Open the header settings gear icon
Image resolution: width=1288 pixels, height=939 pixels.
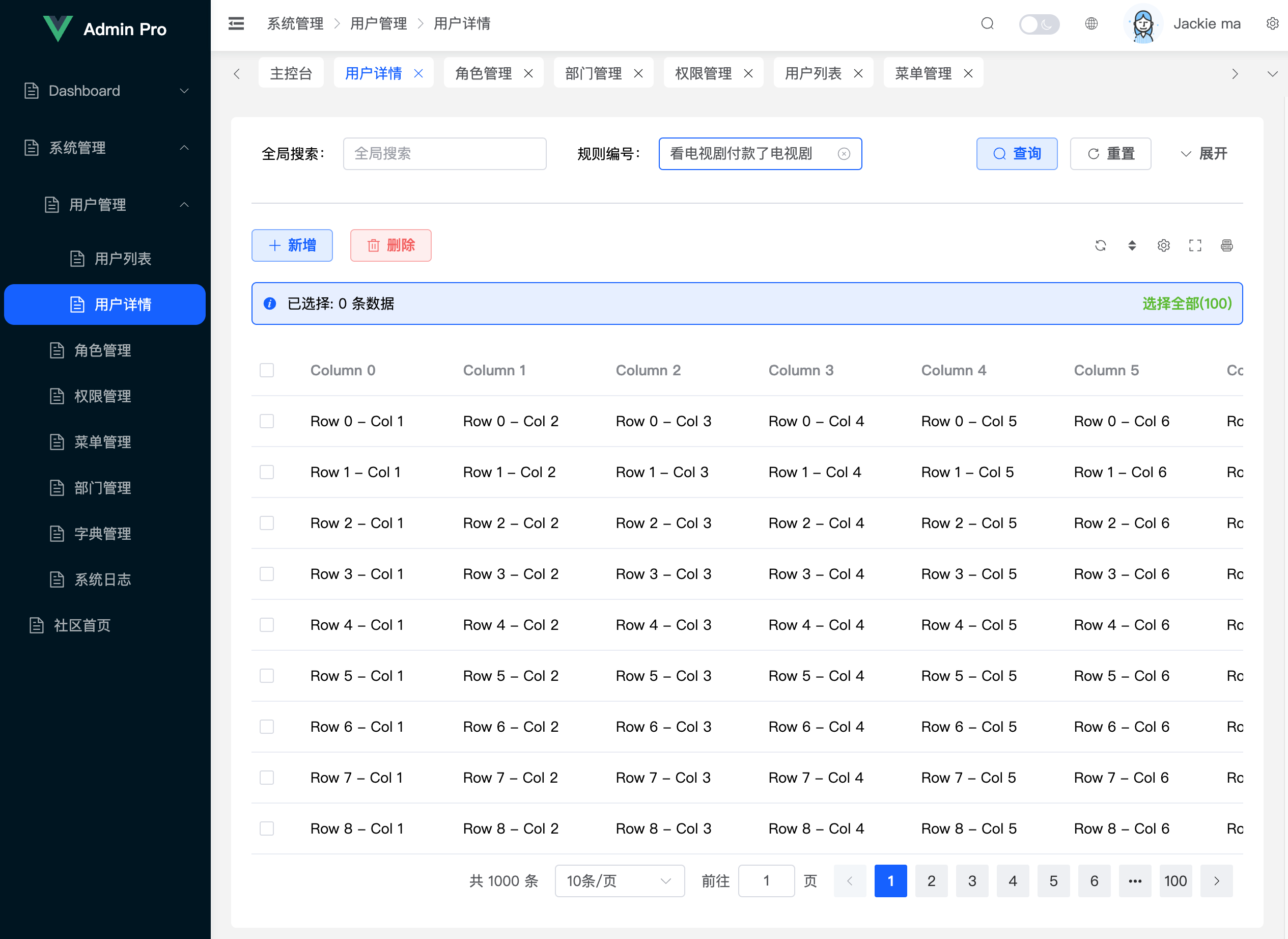1272,23
